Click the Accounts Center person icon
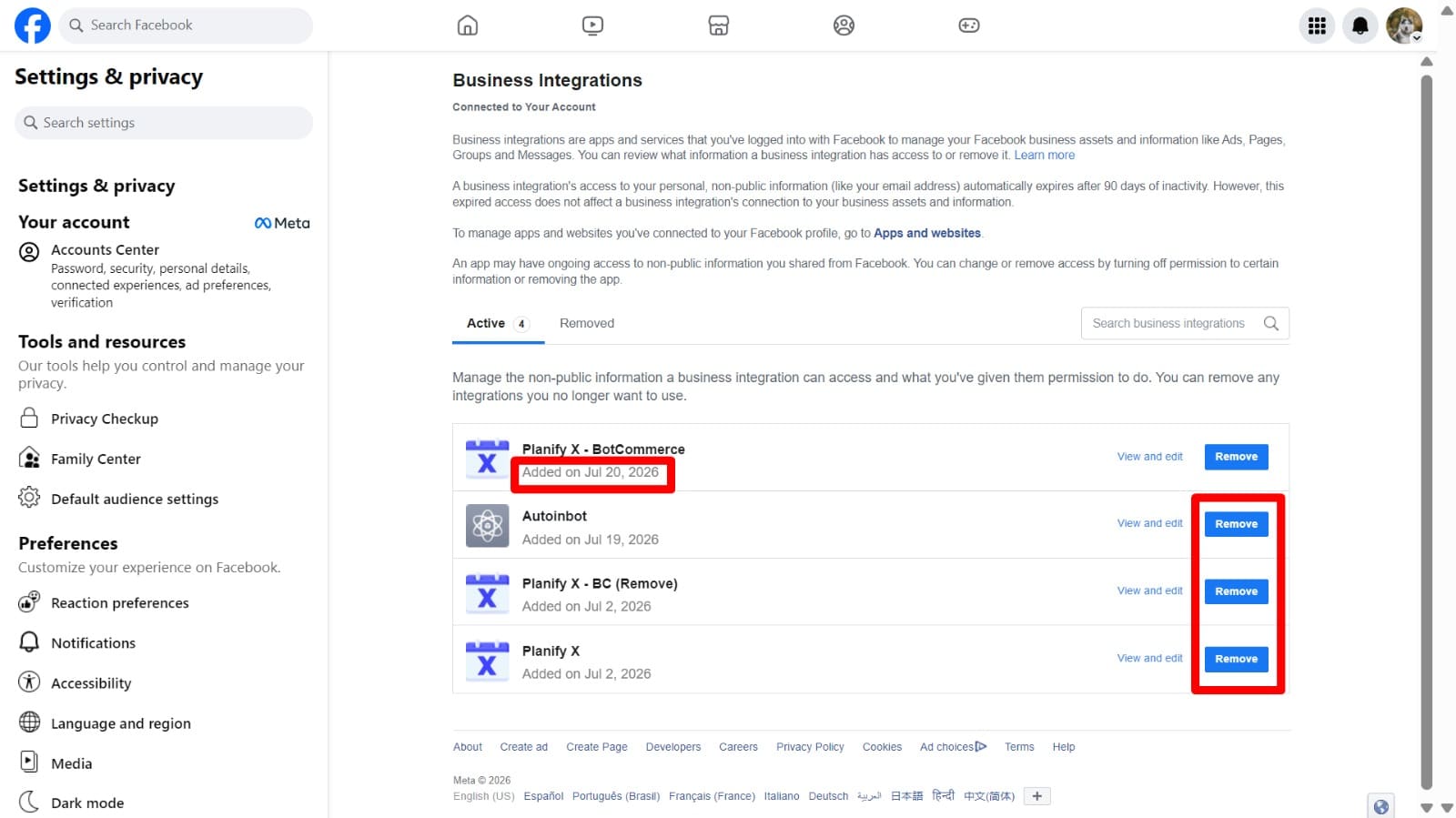The height and width of the screenshot is (818, 1456). pyautogui.click(x=29, y=252)
